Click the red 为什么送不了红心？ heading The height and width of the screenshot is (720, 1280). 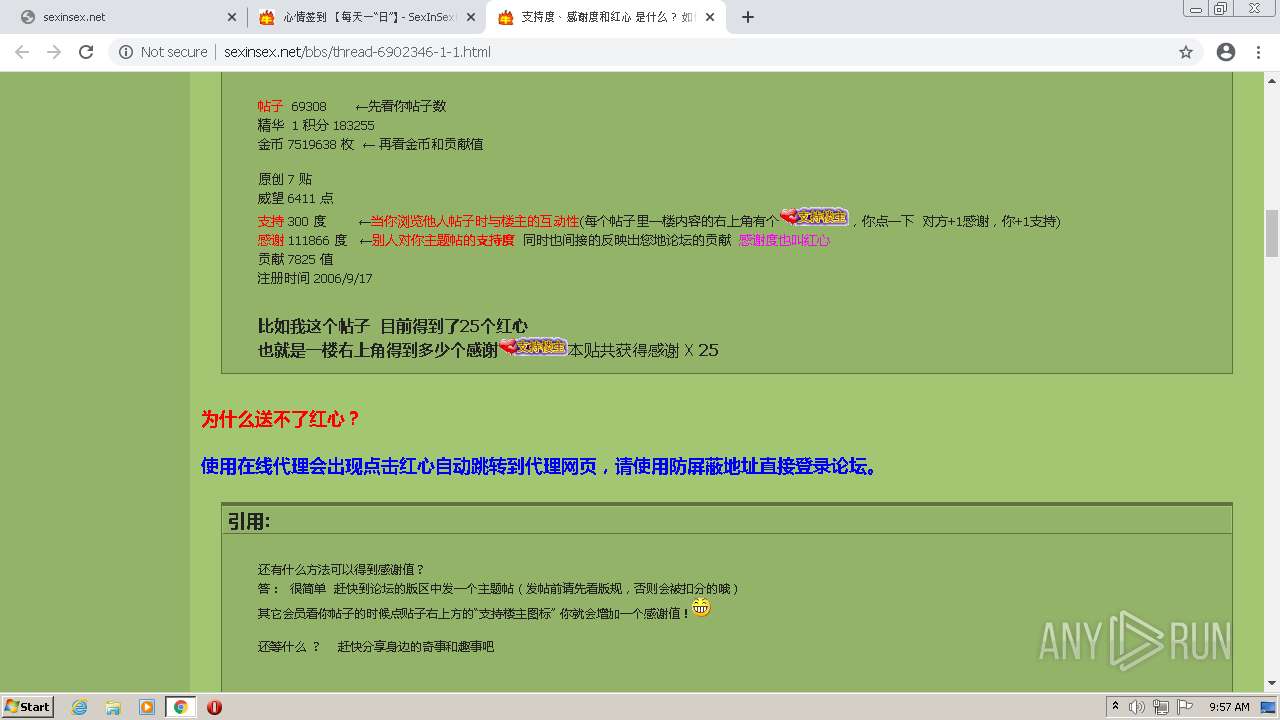281,419
